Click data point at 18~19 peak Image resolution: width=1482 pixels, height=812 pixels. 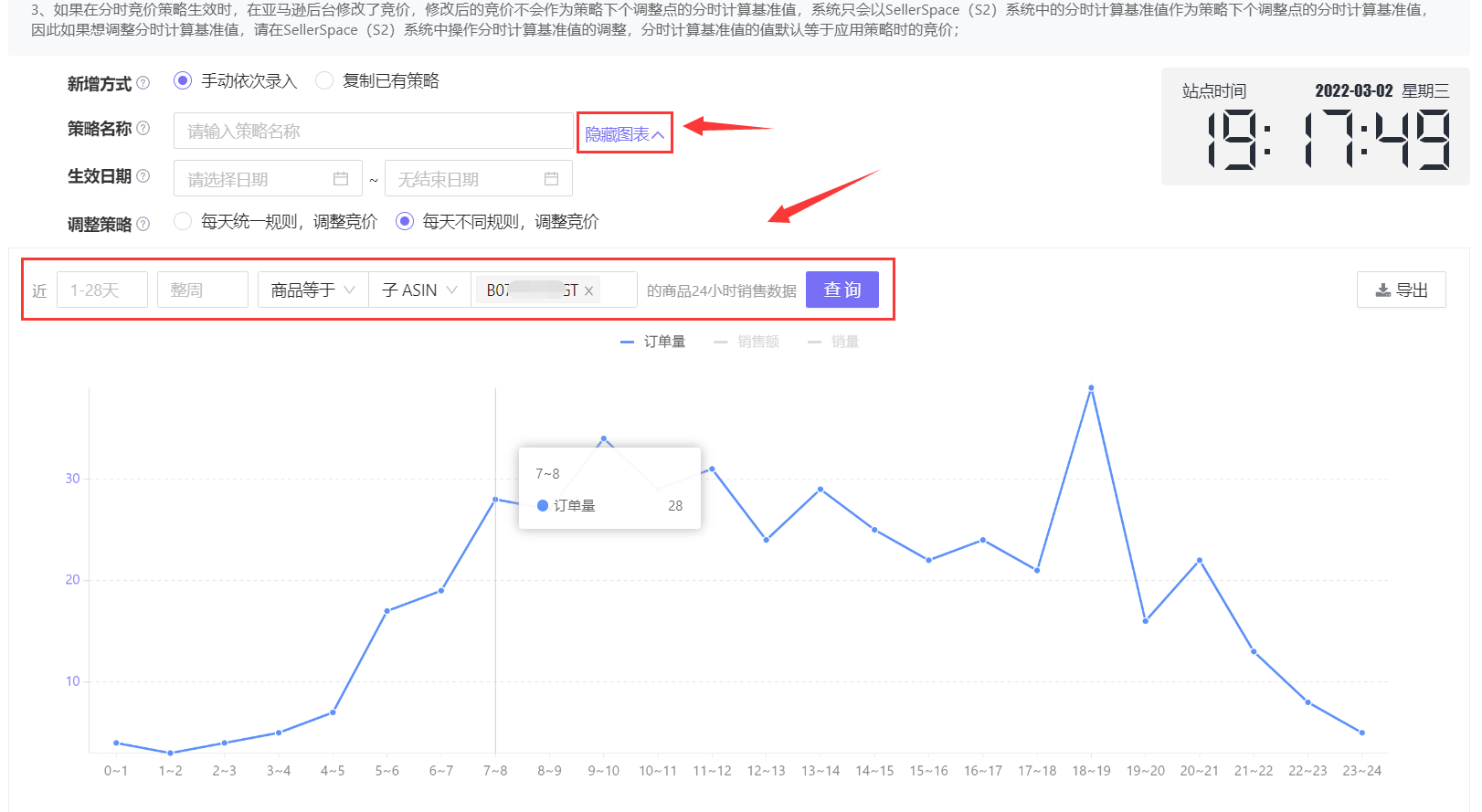click(1091, 388)
